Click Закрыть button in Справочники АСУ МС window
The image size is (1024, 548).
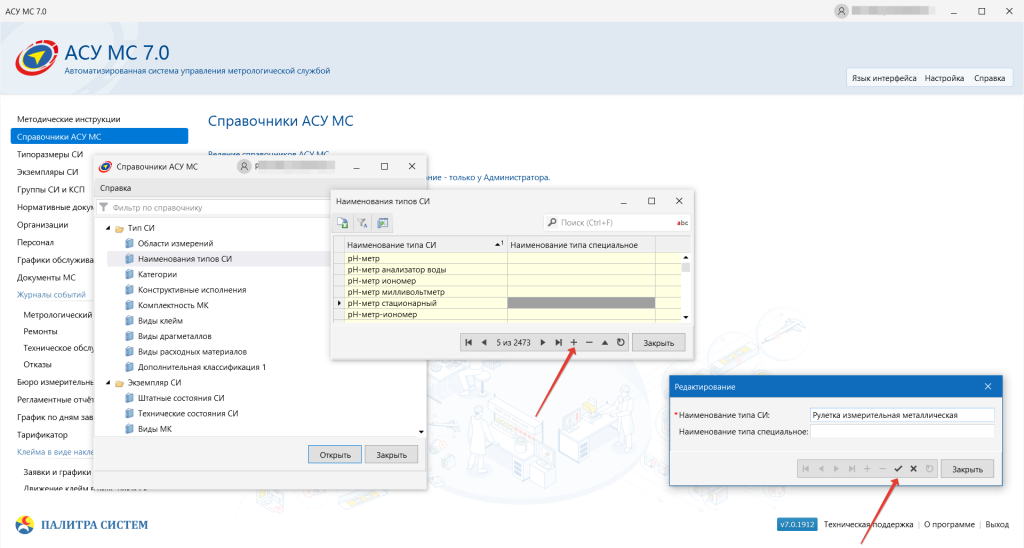click(x=391, y=455)
